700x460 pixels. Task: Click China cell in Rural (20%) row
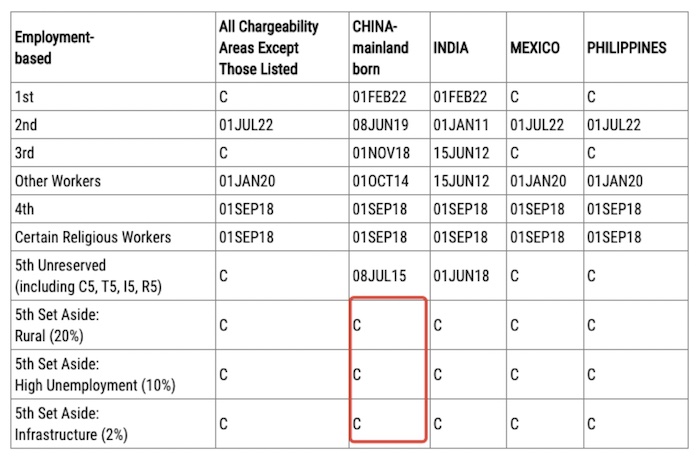pos(389,325)
